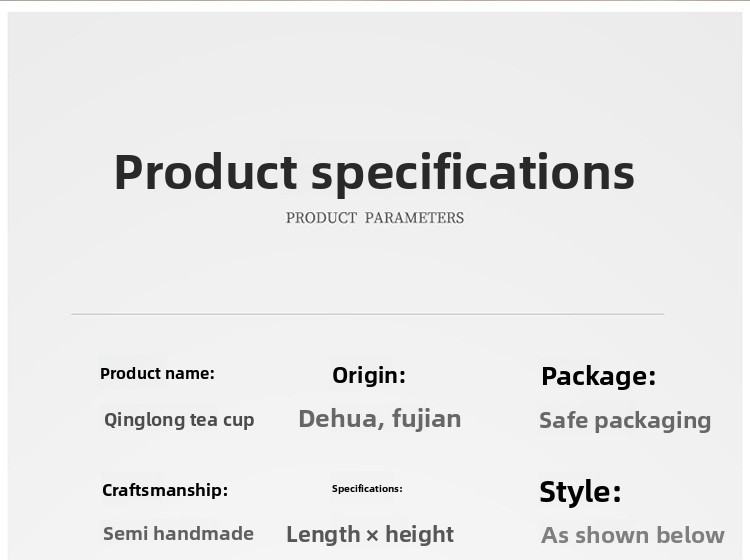The height and width of the screenshot is (560, 750).
Task: Click the "×" symbol between Length and height
Action: pyautogui.click(x=372, y=535)
